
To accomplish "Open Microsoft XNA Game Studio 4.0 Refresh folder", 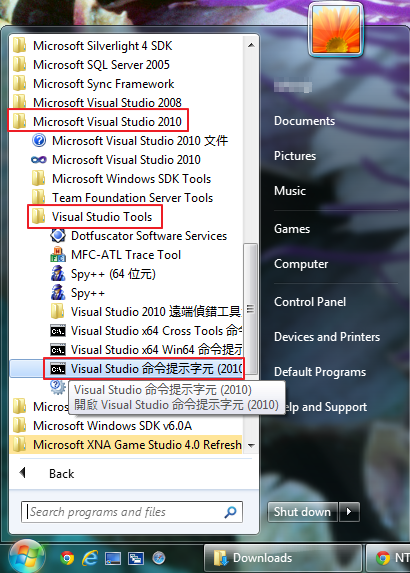I will [x=126, y=445].
